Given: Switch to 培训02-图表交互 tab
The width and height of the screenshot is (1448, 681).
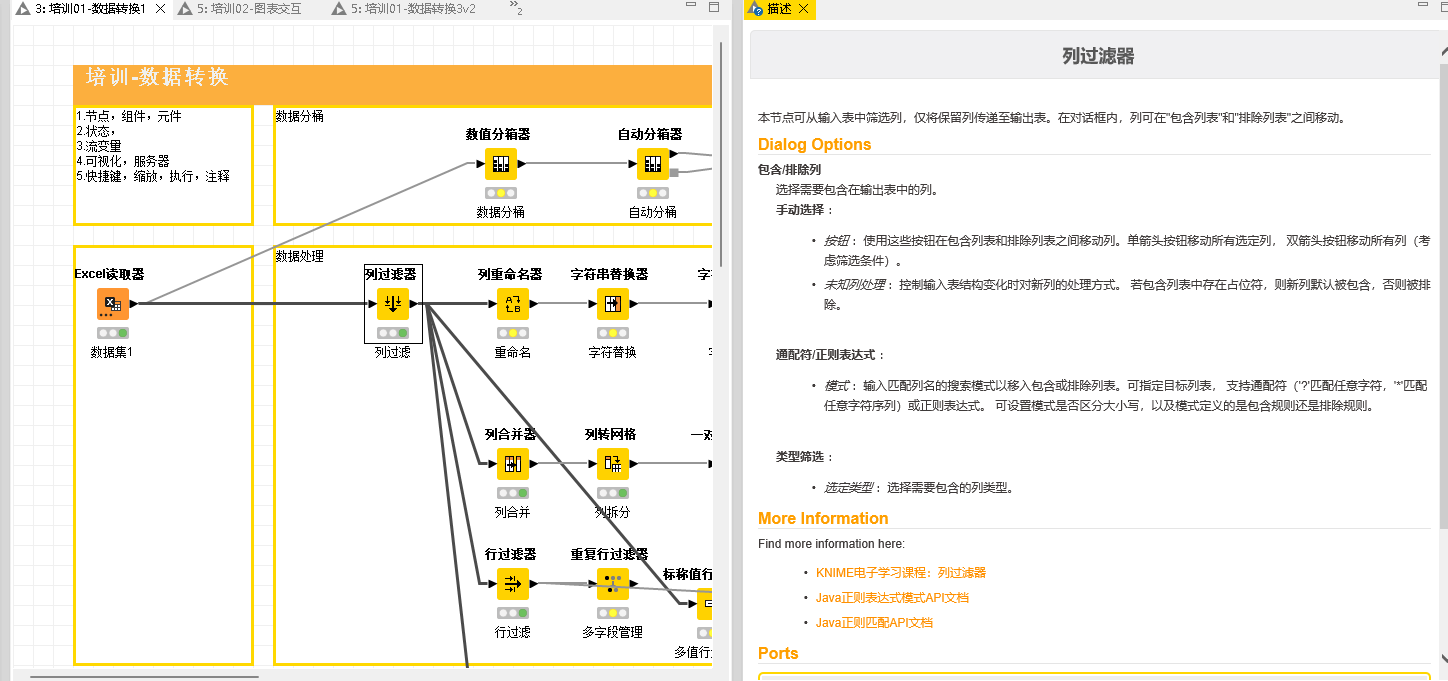Looking at the screenshot, I should click(248, 9).
